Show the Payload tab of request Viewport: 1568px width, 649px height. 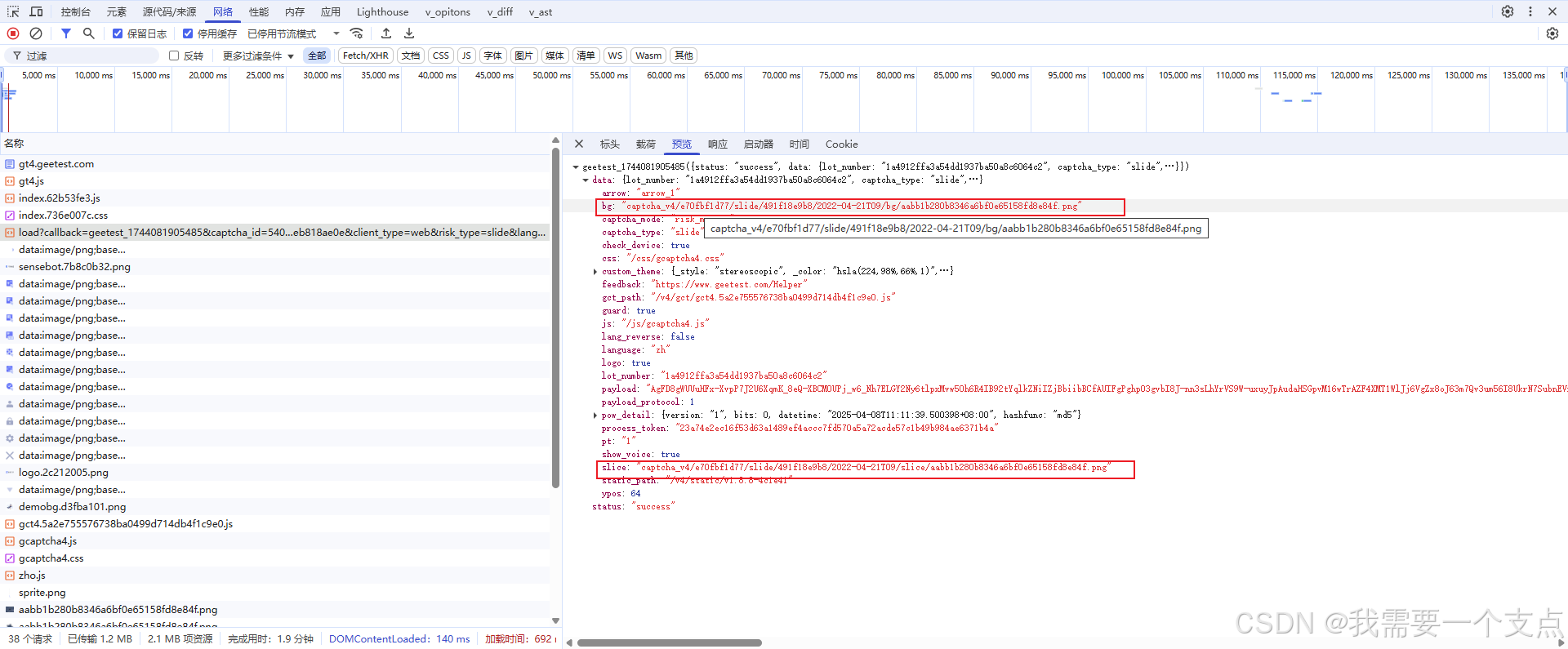pyautogui.click(x=646, y=144)
